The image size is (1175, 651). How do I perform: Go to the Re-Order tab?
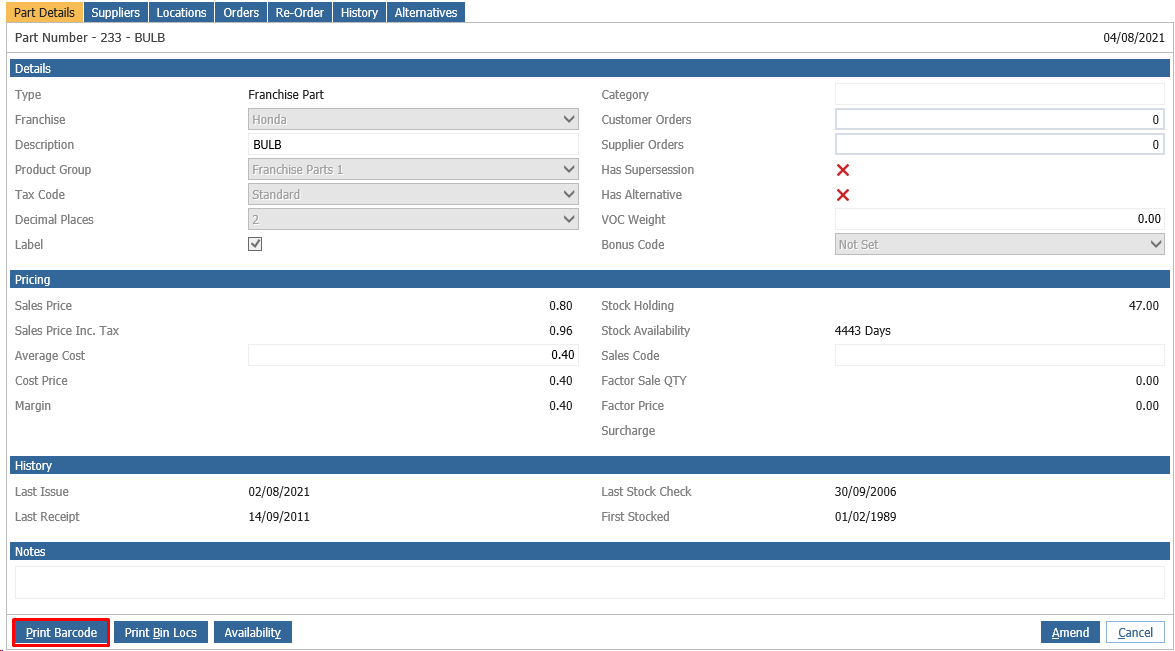[x=300, y=13]
